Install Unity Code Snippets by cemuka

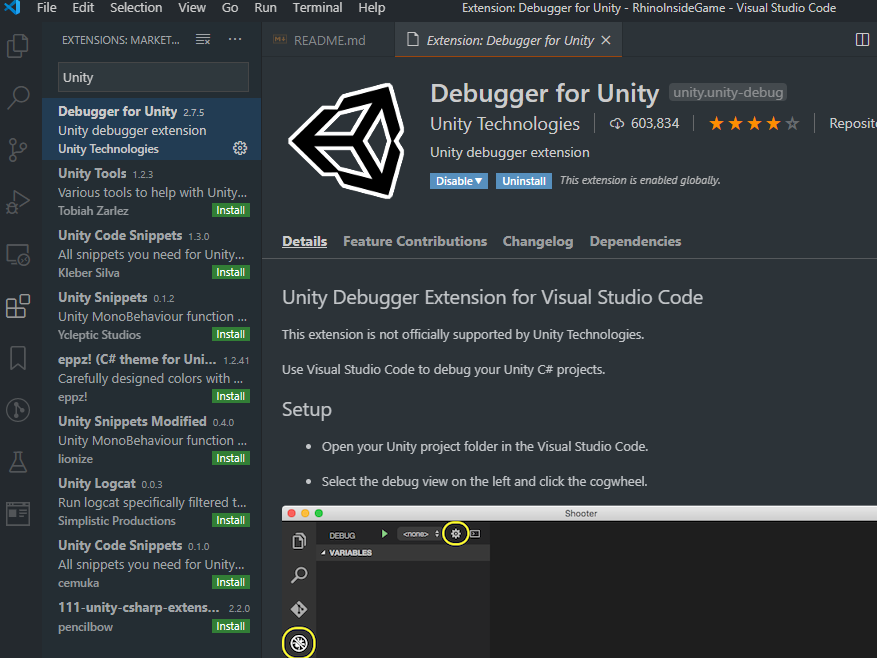pos(230,582)
